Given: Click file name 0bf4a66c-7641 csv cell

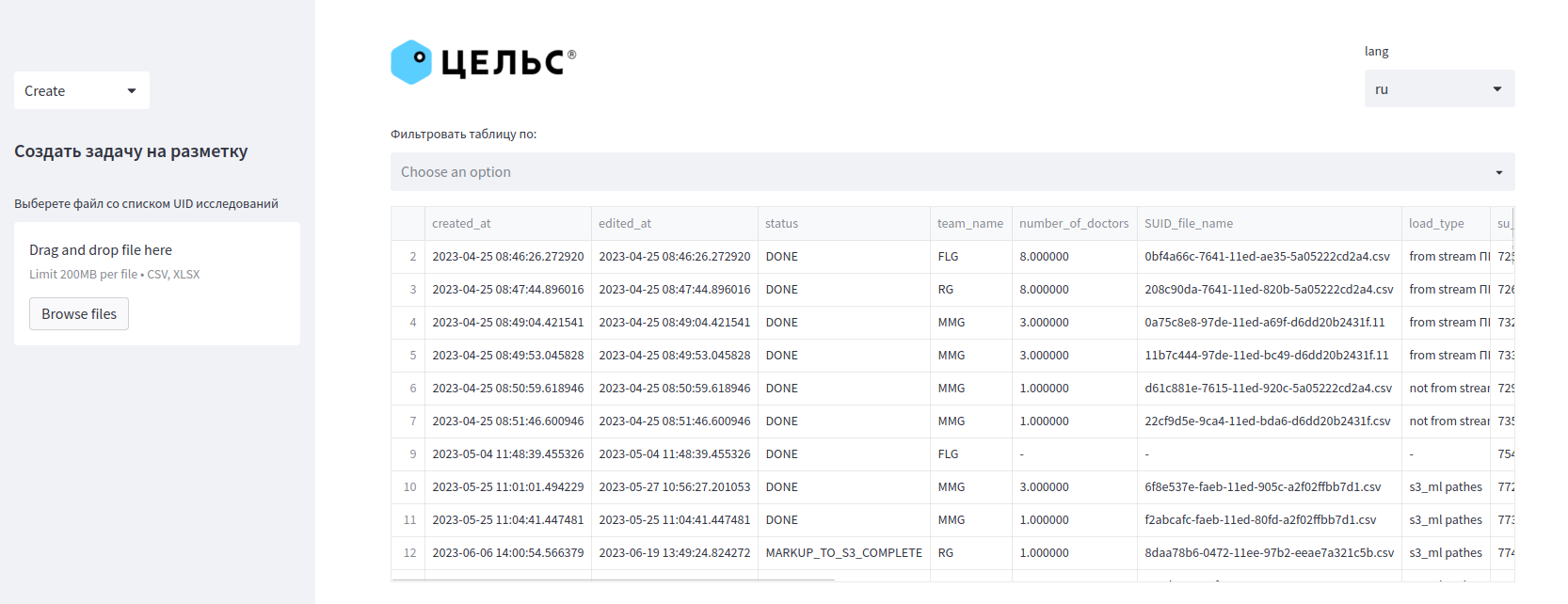Looking at the screenshot, I should tap(1267, 257).
